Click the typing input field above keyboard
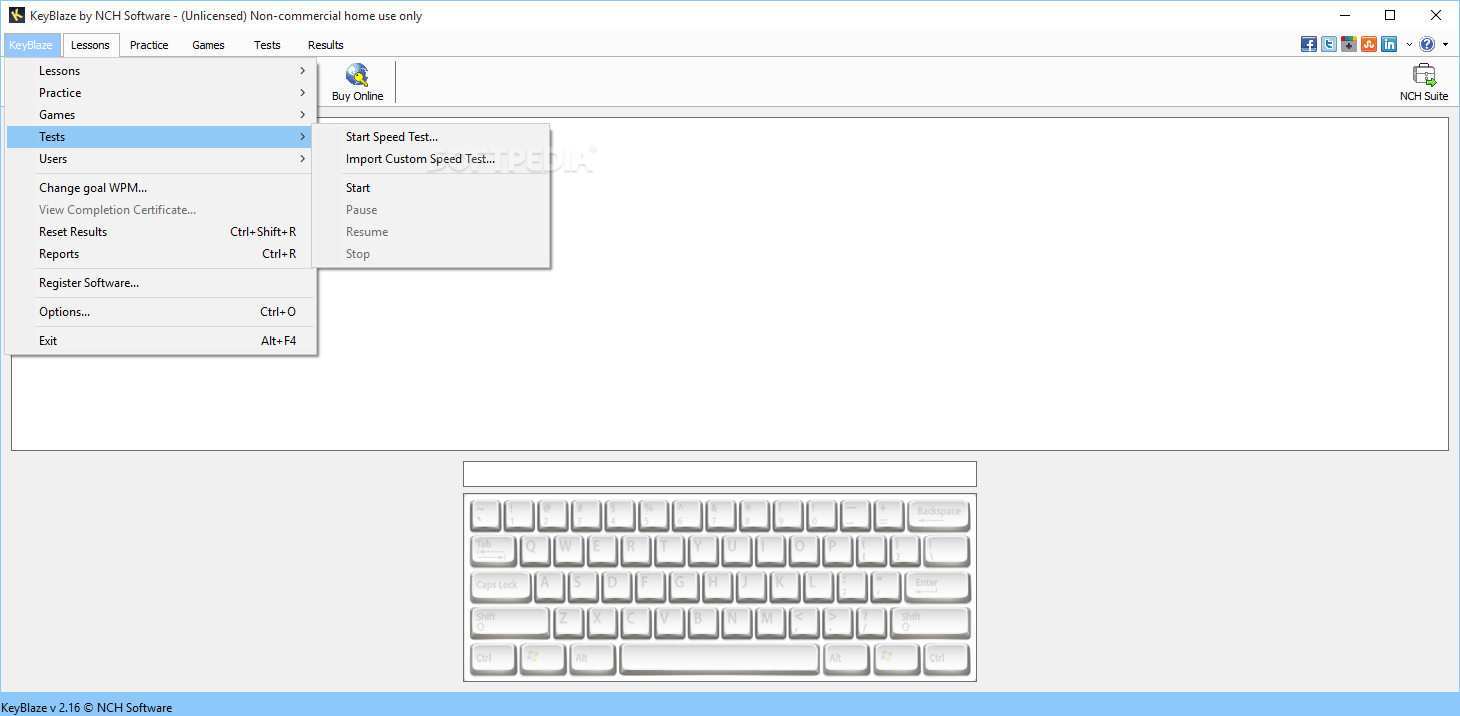1460x716 pixels. point(720,474)
